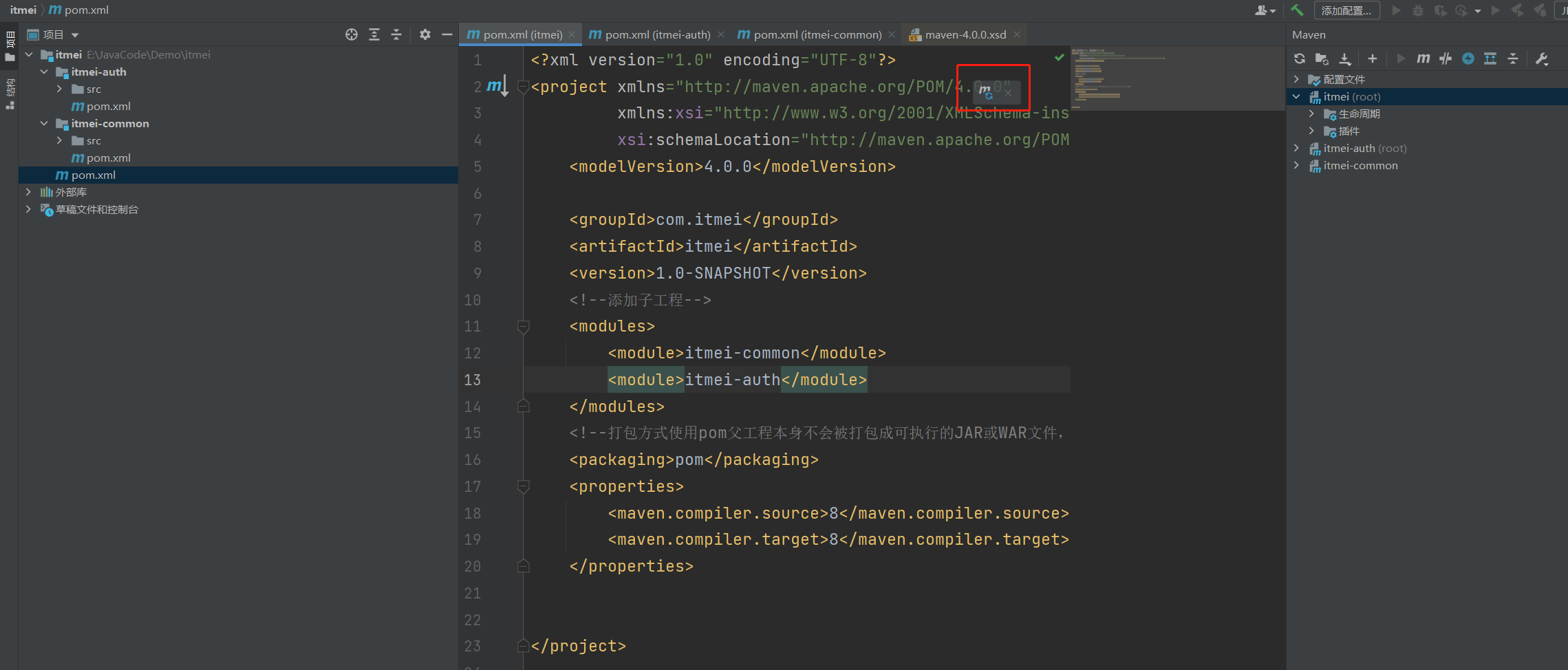Select root pom.xml in project tree
The width and height of the screenshot is (1568, 670).
click(x=238, y=175)
